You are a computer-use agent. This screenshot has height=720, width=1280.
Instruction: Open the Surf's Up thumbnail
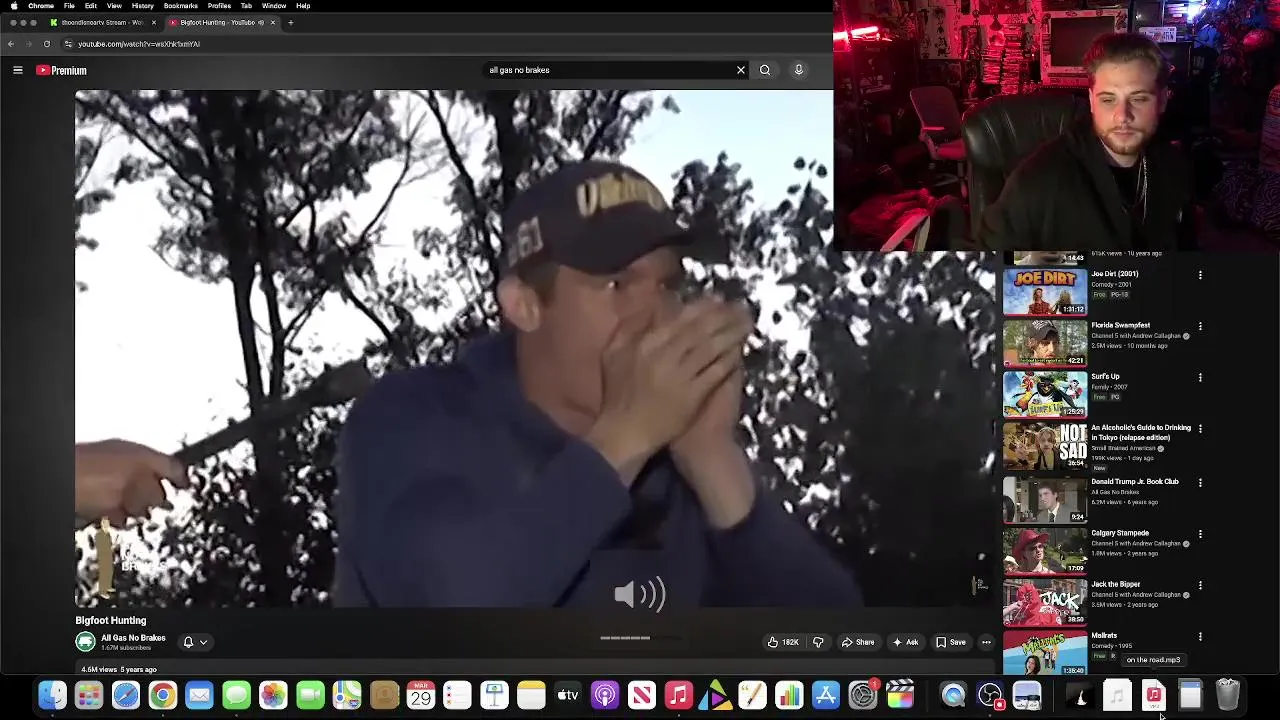(x=1045, y=395)
